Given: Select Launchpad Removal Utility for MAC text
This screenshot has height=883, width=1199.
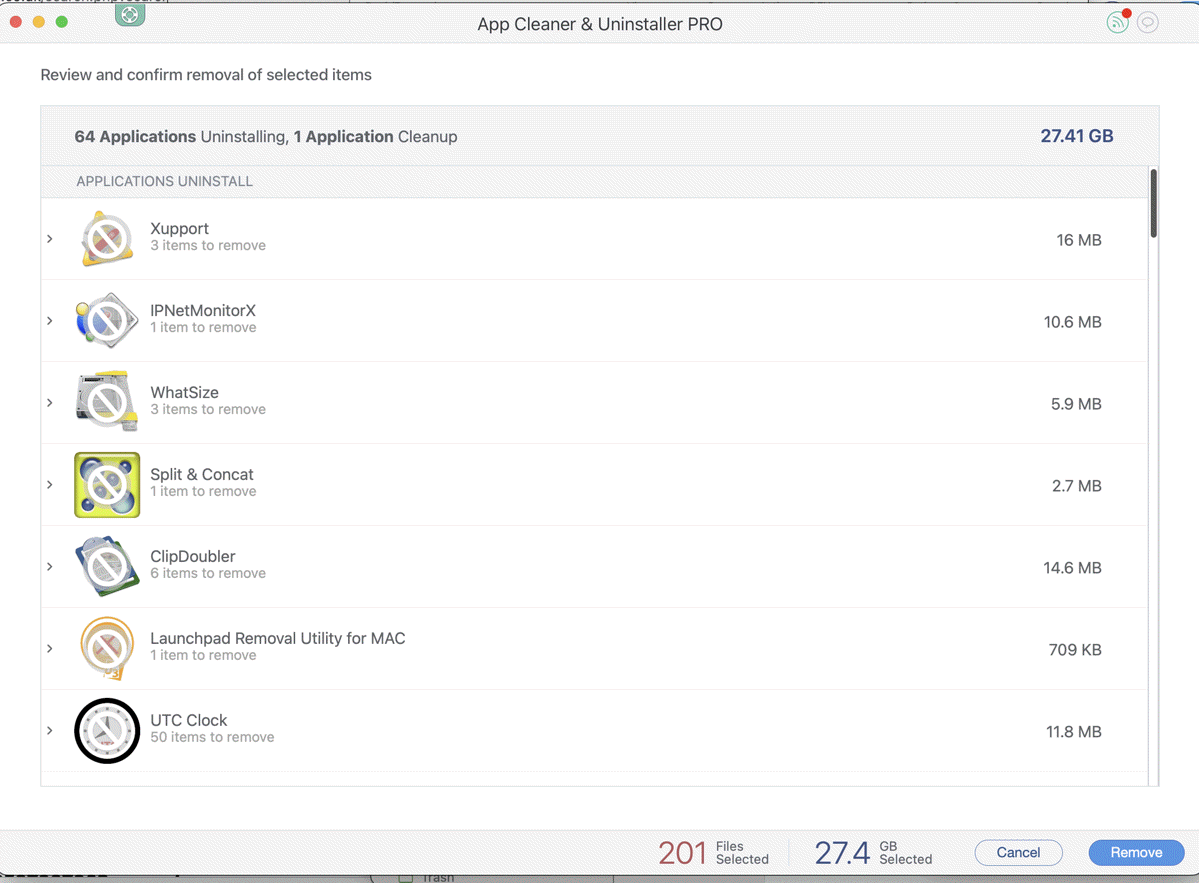Looking at the screenshot, I should [278, 638].
